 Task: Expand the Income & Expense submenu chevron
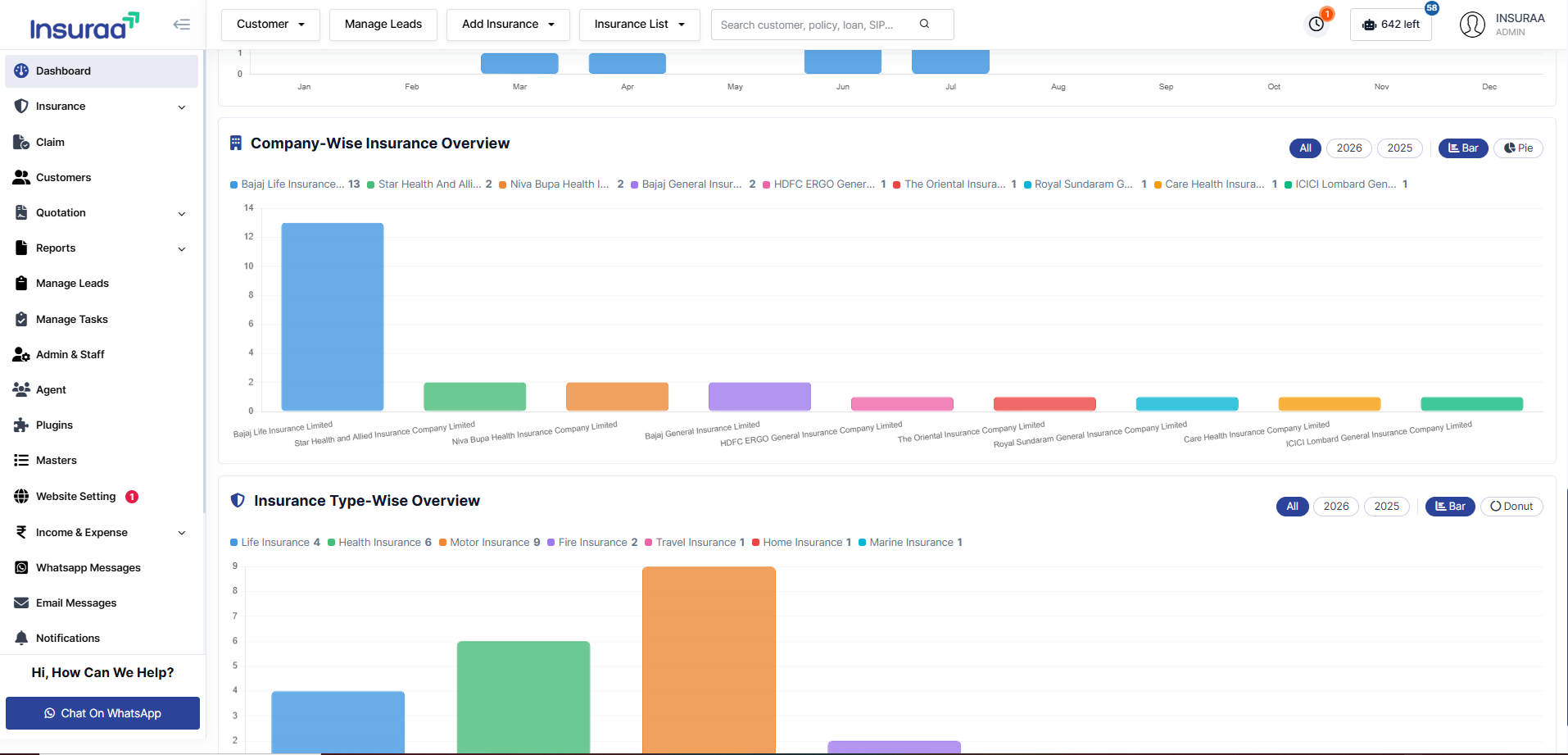pyautogui.click(x=182, y=533)
